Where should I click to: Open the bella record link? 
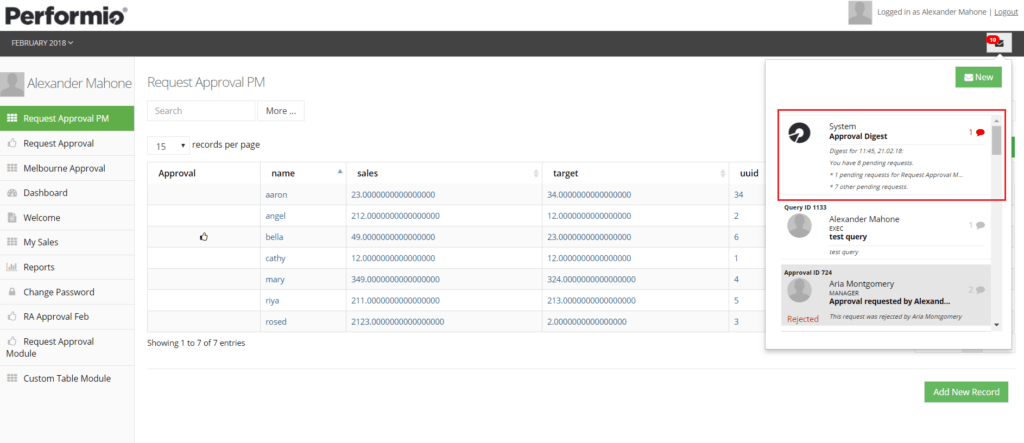pyautogui.click(x=275, y=237)
